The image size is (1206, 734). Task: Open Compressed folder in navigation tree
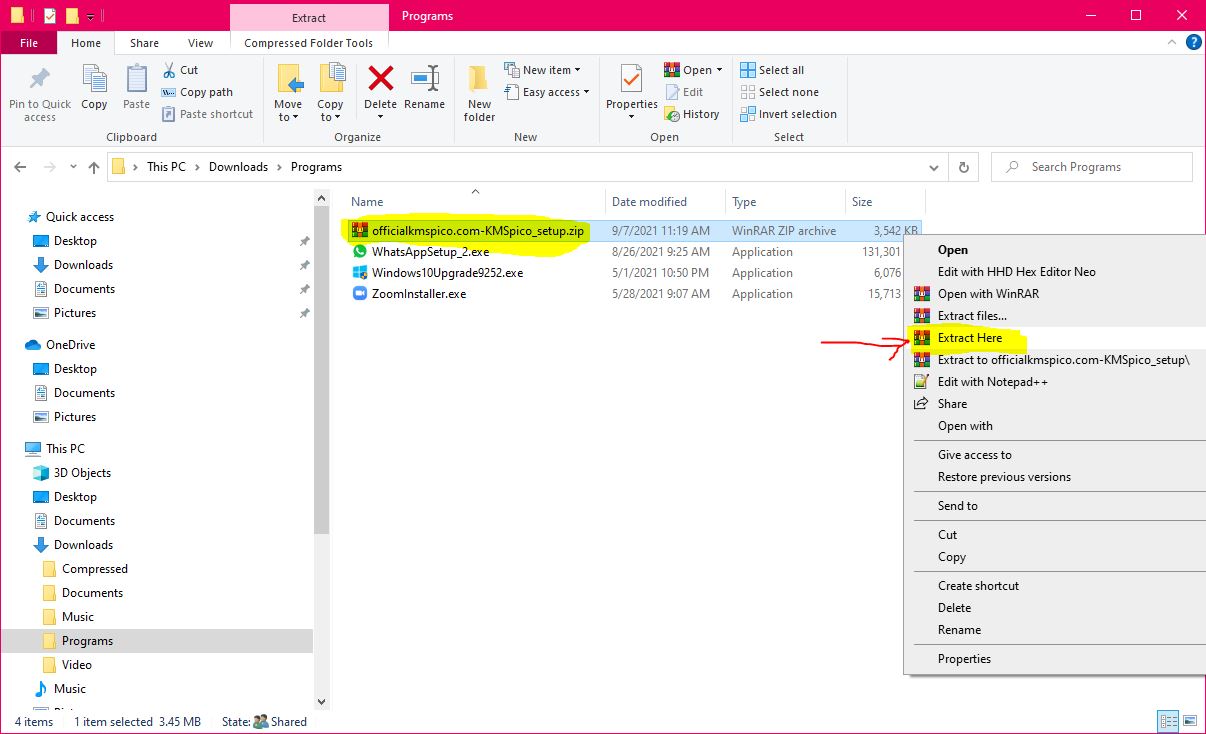coord(95,569)
